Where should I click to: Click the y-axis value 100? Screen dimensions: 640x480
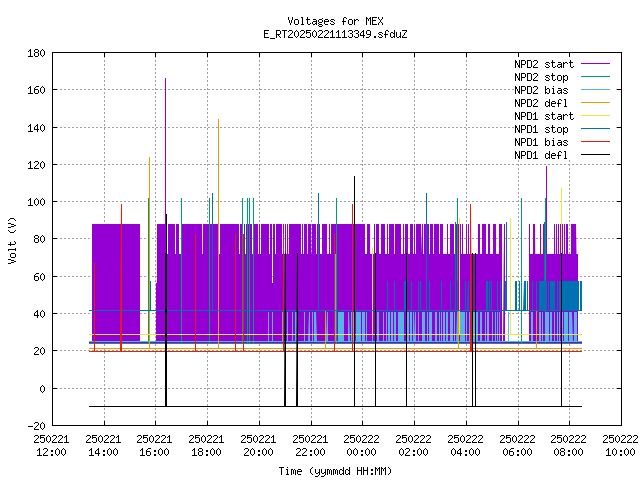click(x=36, y=202)
